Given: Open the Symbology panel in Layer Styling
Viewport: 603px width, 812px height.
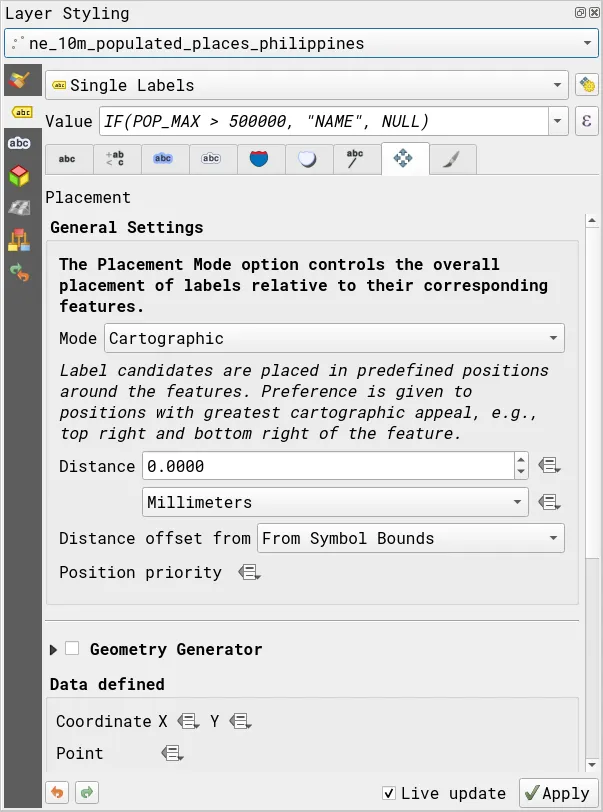Looking at the screenshot, I should 21,80.
